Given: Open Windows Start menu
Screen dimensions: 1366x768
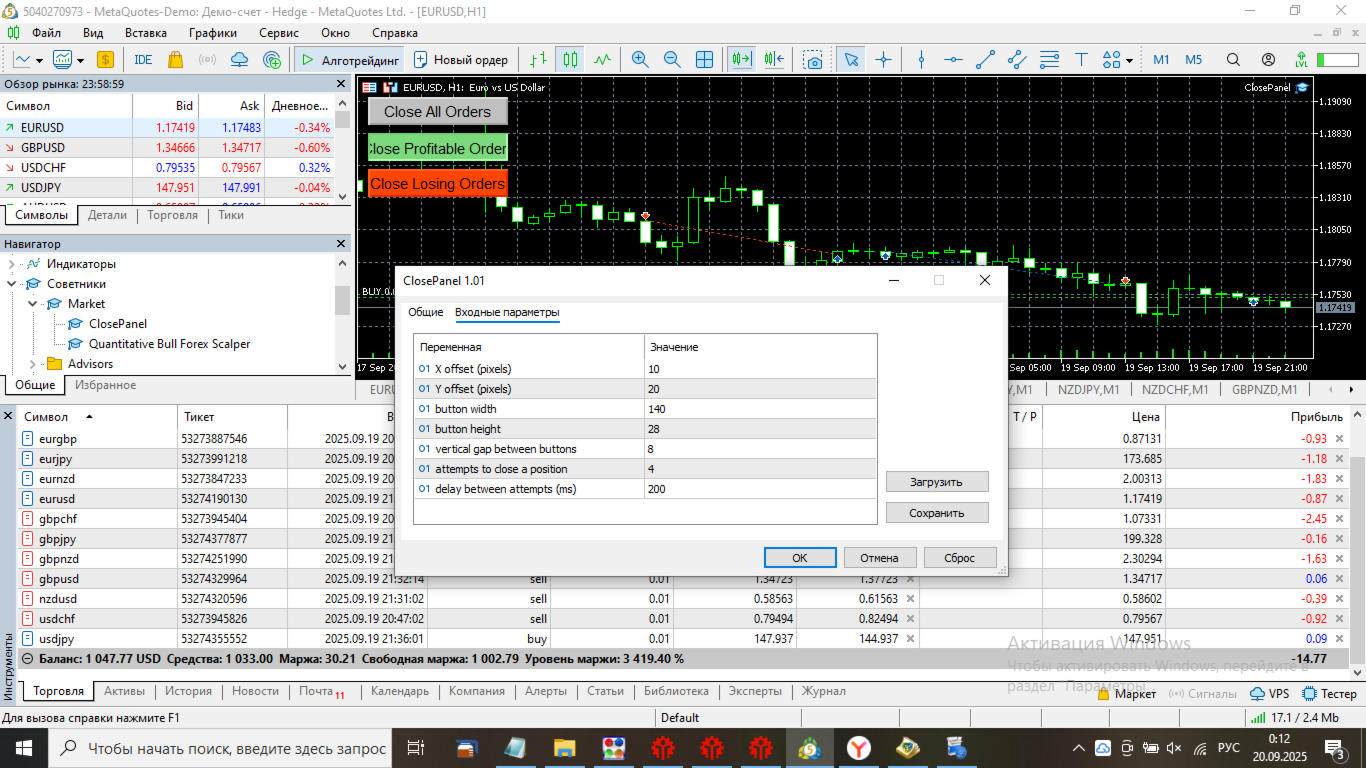Looking at the screenshot, I should point(23,748).
